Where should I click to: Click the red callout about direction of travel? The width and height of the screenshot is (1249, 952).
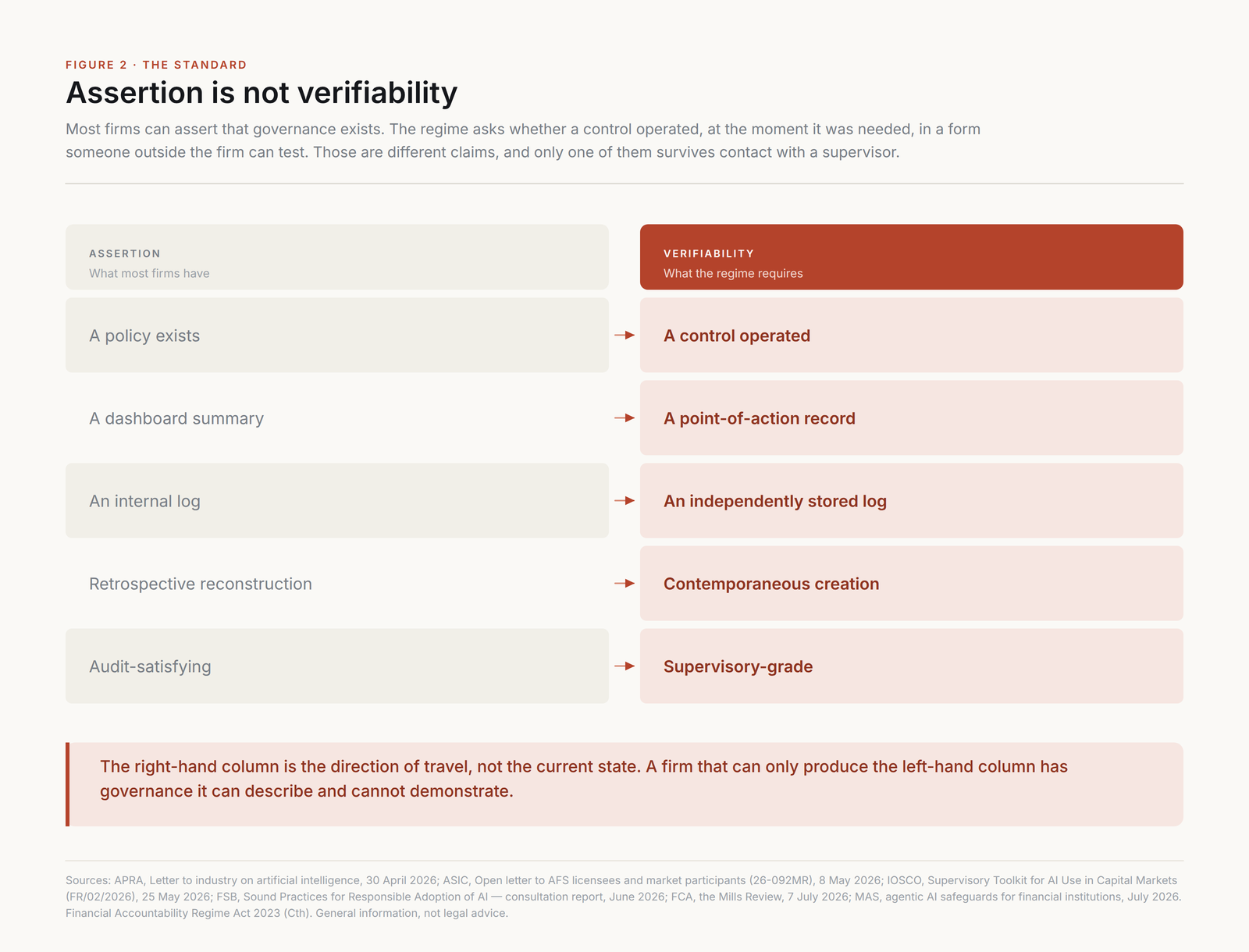pos(624,784)
